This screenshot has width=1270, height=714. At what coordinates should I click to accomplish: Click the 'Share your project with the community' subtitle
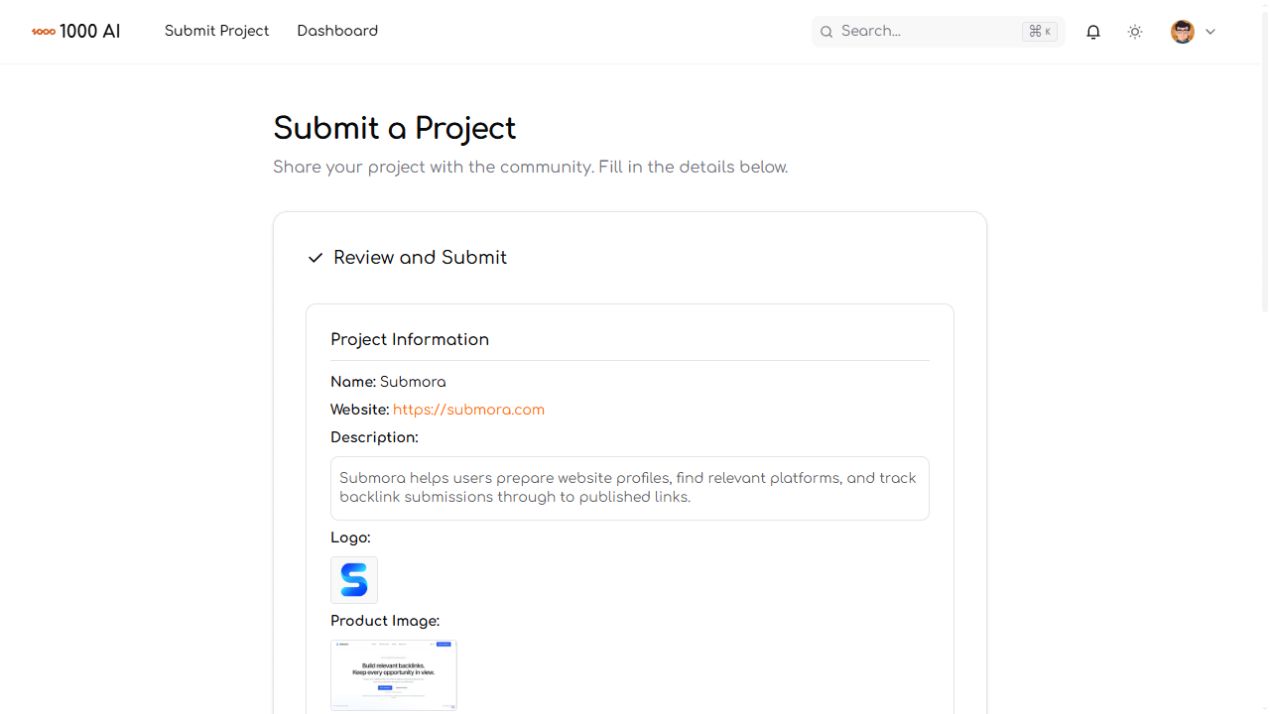(x=531, y=167)
